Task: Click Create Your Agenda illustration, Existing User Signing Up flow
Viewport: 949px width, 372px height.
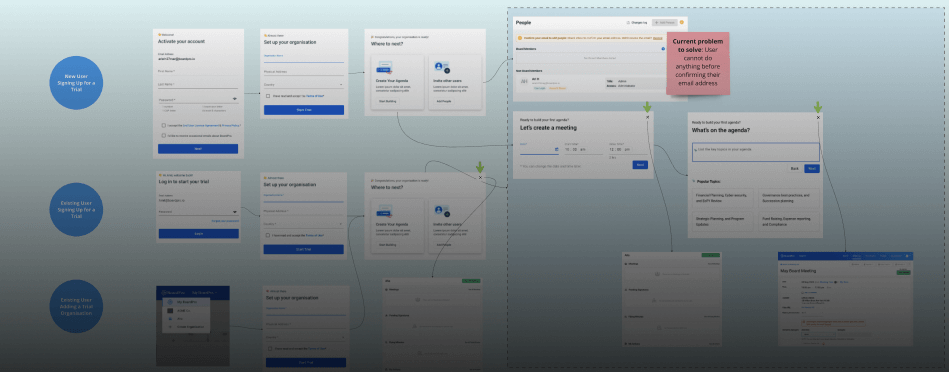Action: [x=384, y=210]
